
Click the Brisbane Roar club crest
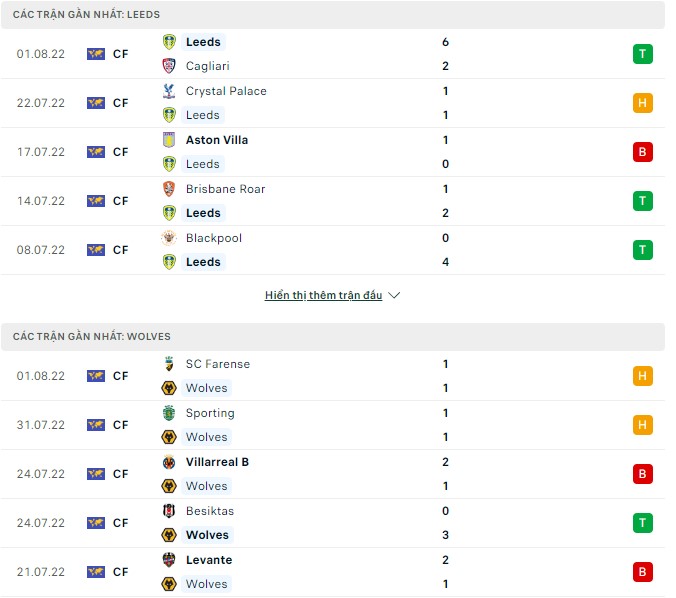[169, 189]
